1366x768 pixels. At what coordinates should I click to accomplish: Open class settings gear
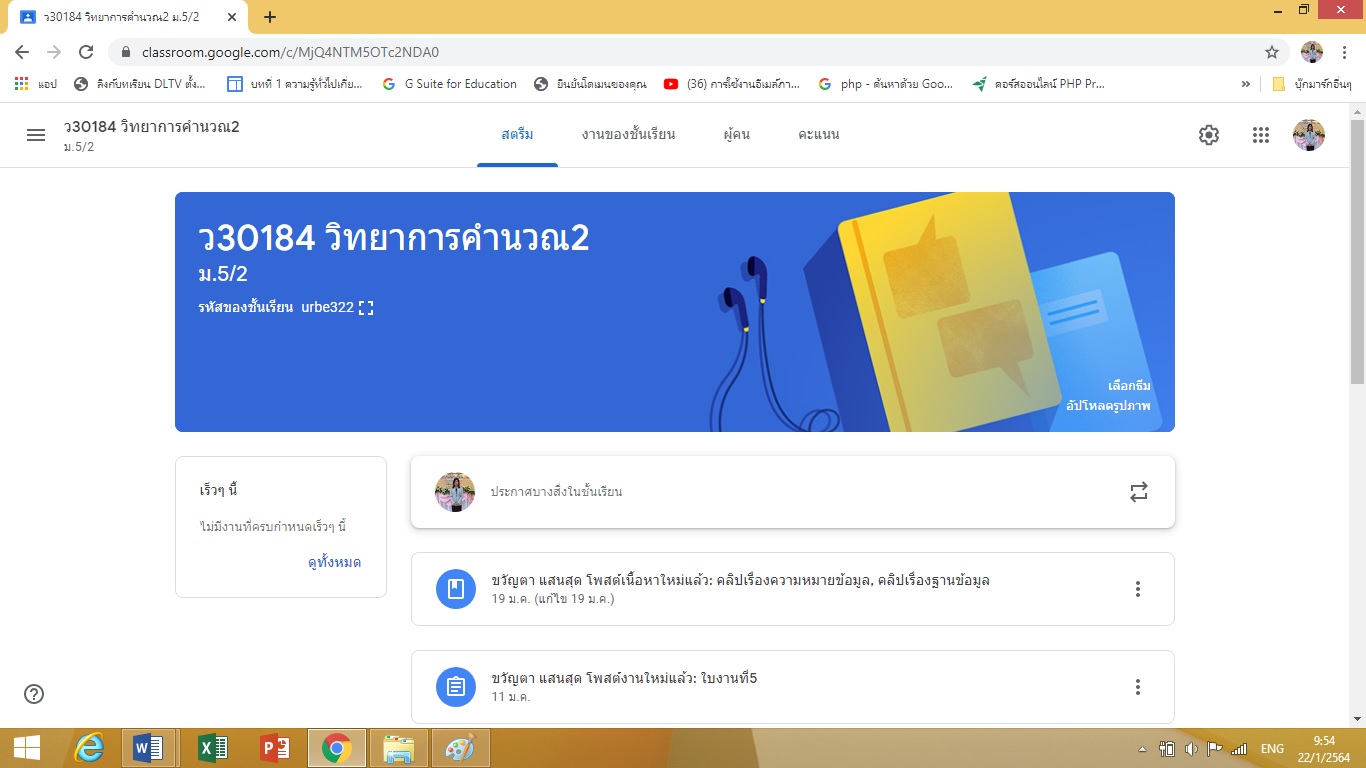click(1209, 135)
